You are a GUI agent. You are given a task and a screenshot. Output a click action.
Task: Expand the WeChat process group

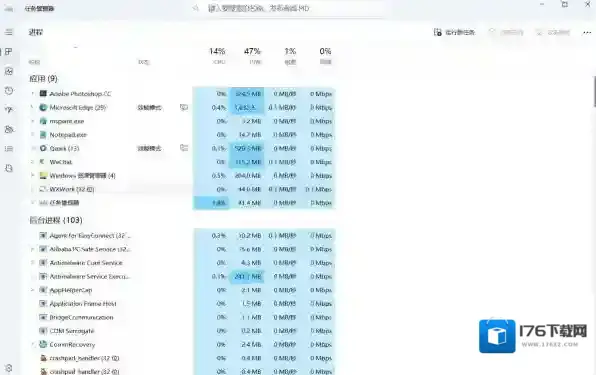coord(33,162)
